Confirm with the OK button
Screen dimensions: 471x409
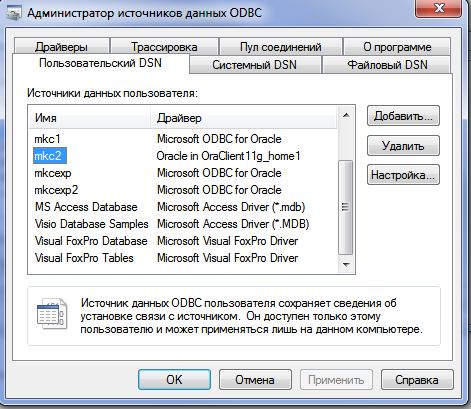(174, 379)
